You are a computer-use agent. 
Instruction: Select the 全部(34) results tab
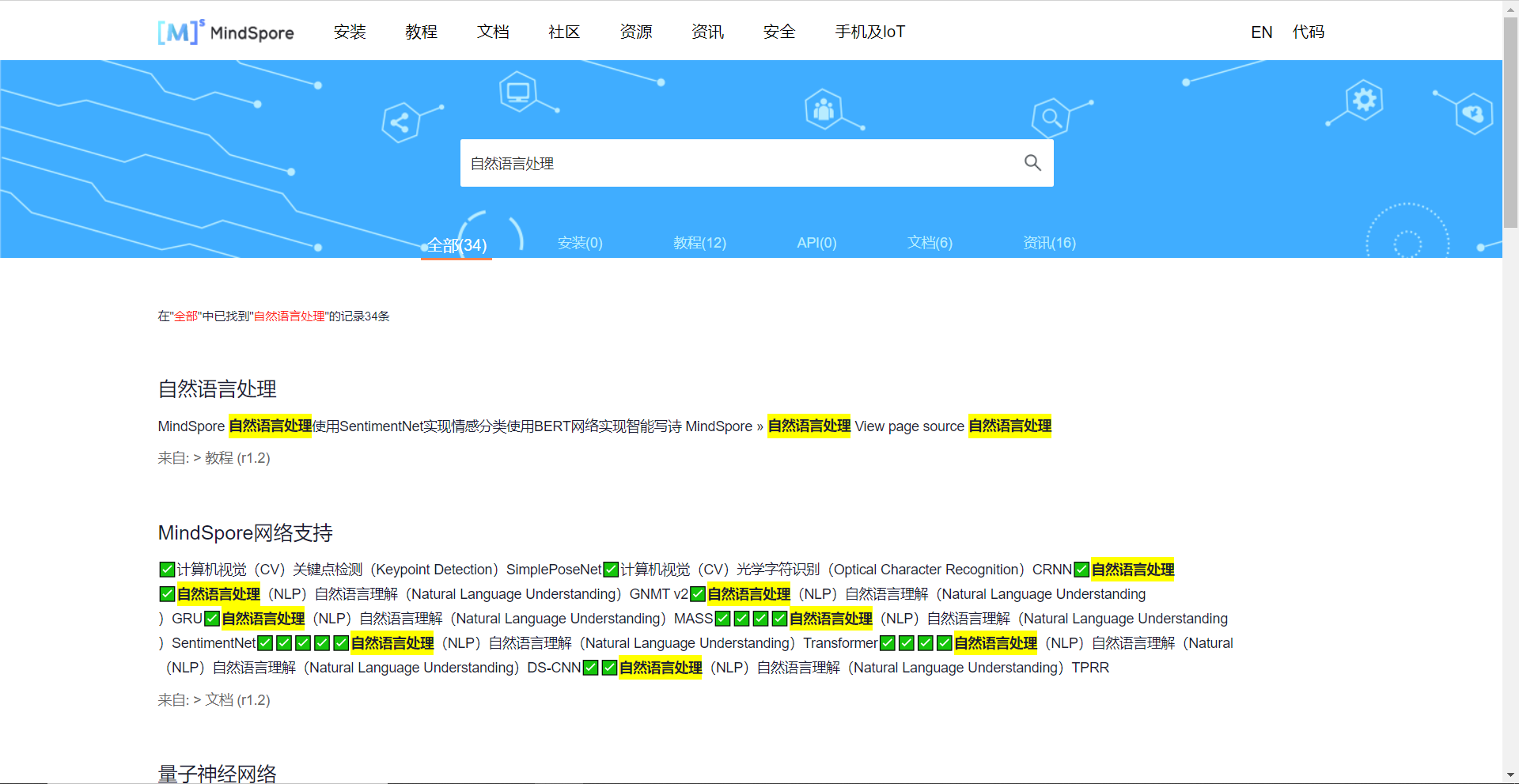click(456, 245)
